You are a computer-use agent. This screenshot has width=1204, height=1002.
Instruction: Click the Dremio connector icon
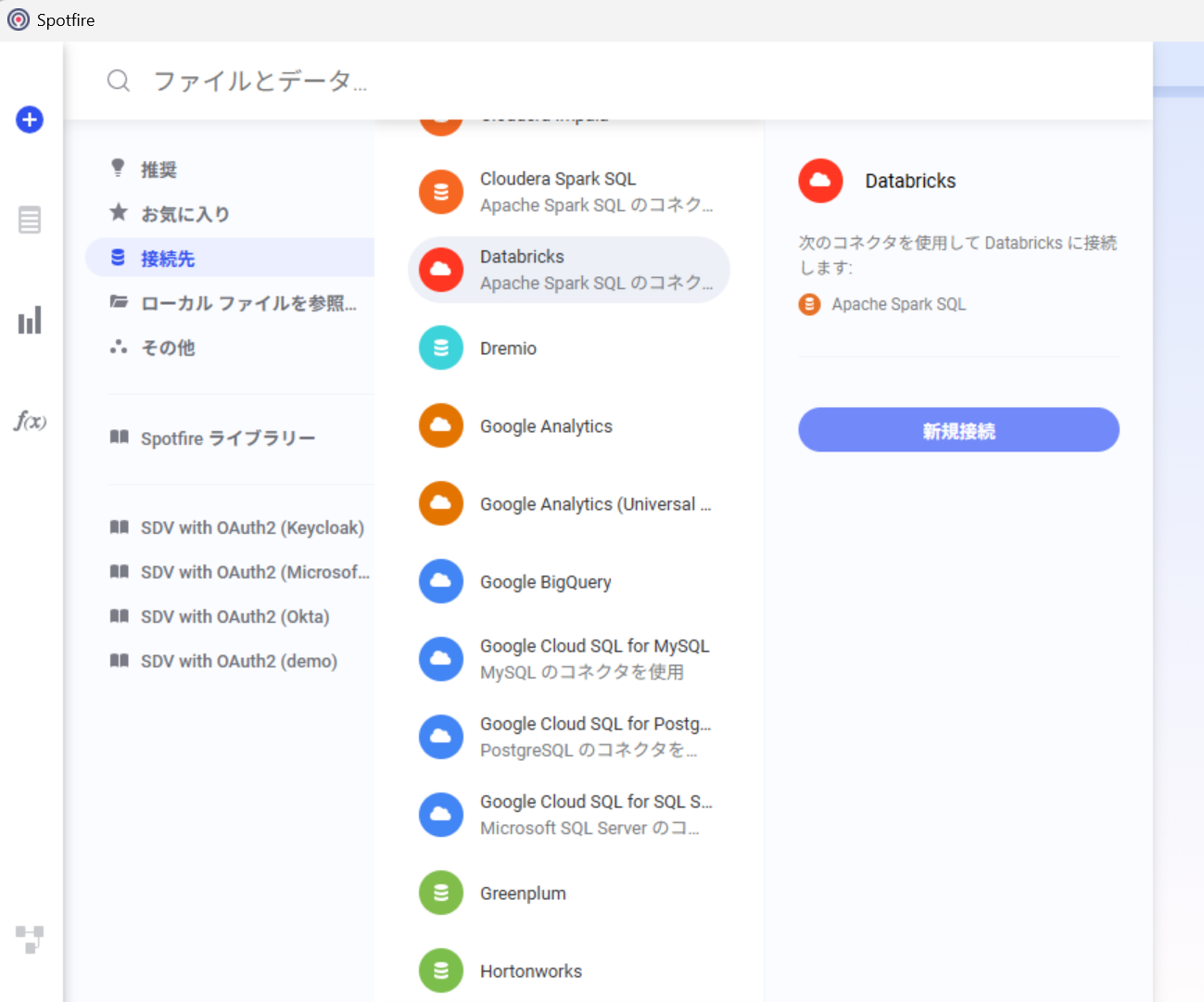(440, 348)
